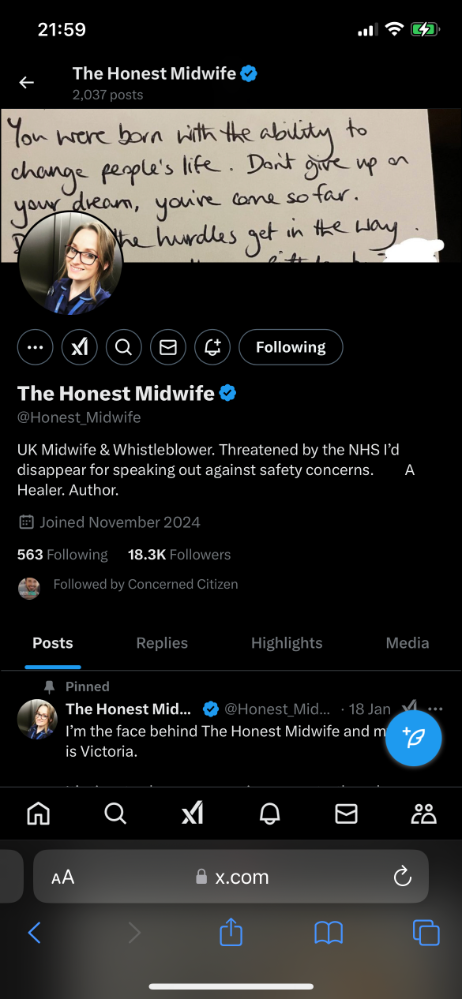Image resolution: width=462 pixels, height=999 pixels.
Task: Toggle the Following button
Action: 291,347
